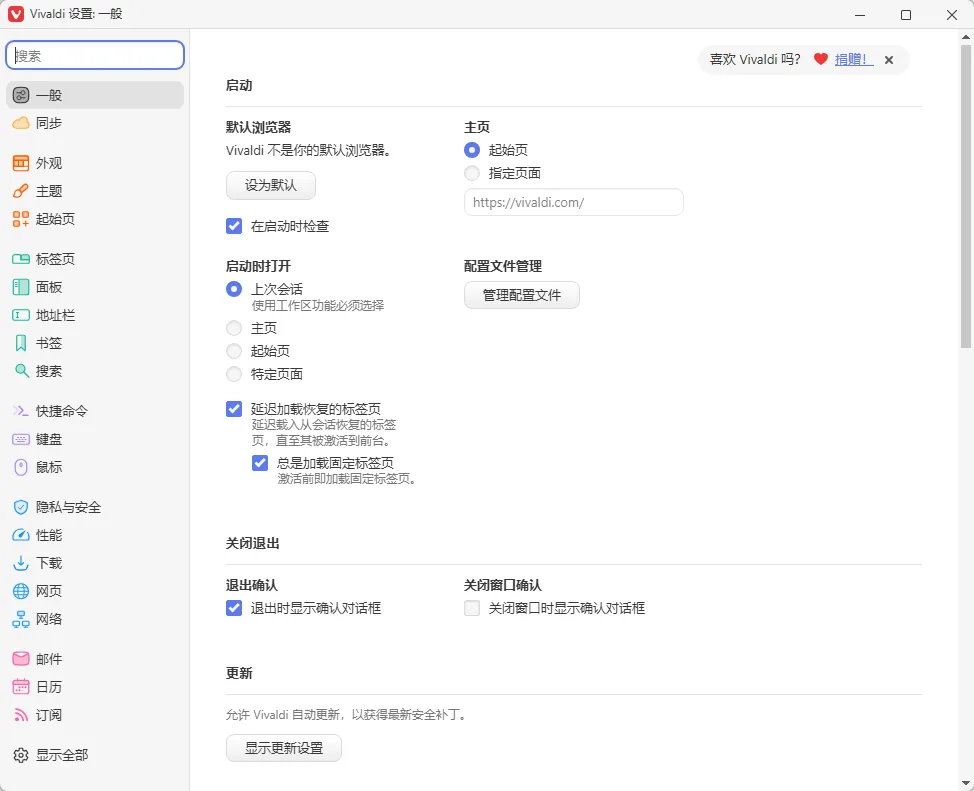Screen dimensions: 974x791
Task: Select the 订阅 feed icon
Action: tap(21, 715)
